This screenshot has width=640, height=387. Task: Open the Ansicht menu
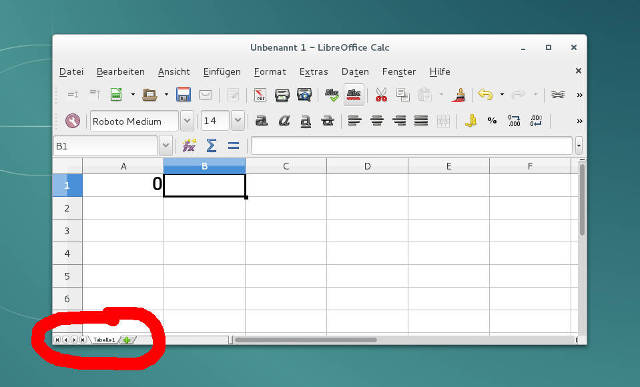(x=174, y=72)
